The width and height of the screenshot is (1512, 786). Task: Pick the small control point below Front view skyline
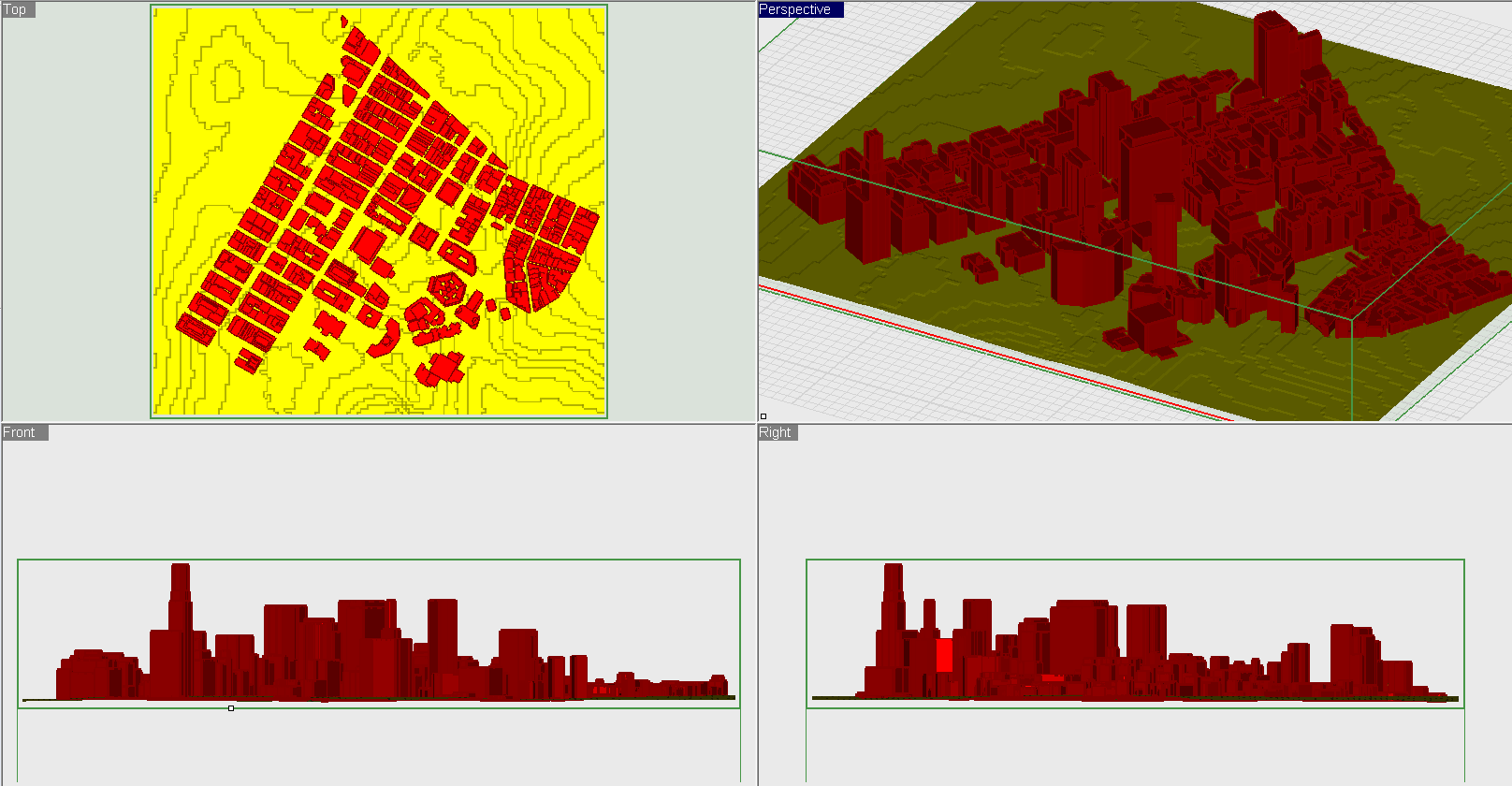(x=231, y=708)
